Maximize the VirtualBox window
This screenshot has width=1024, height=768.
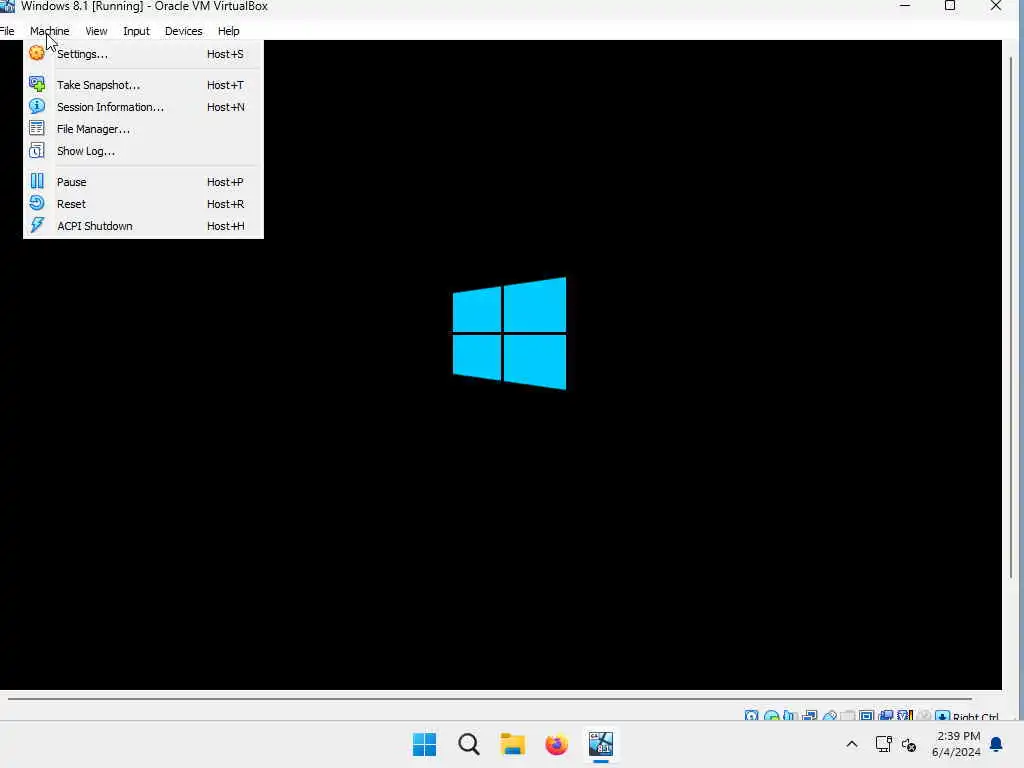(x=950, y=6)
